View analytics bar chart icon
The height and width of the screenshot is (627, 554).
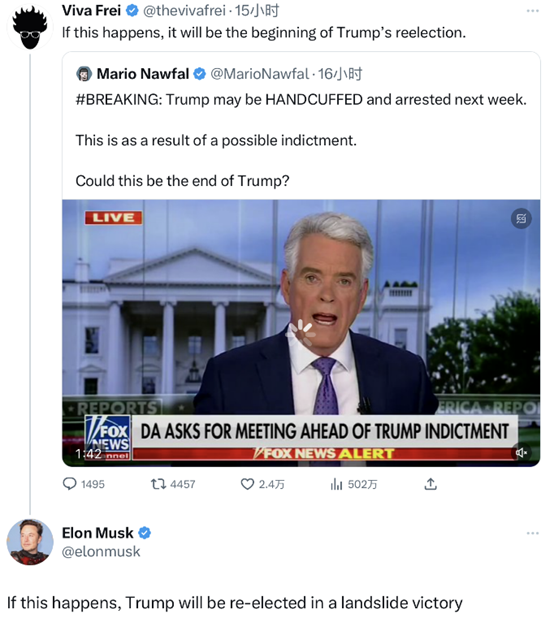(x=336, y=484)
